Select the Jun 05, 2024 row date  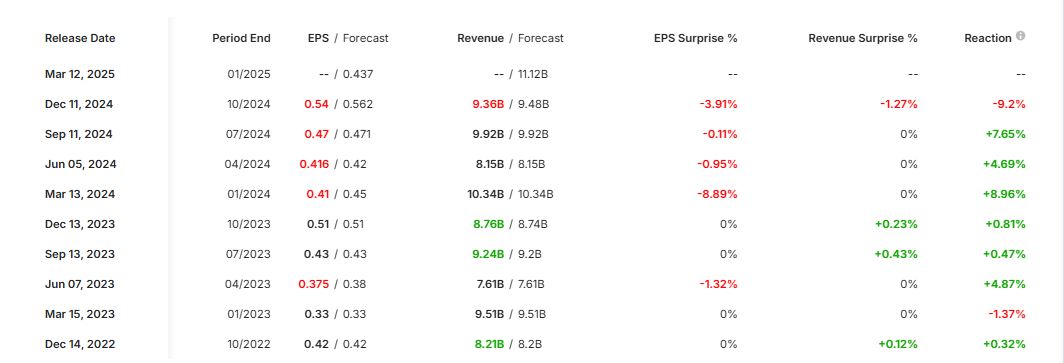[81, 164]
